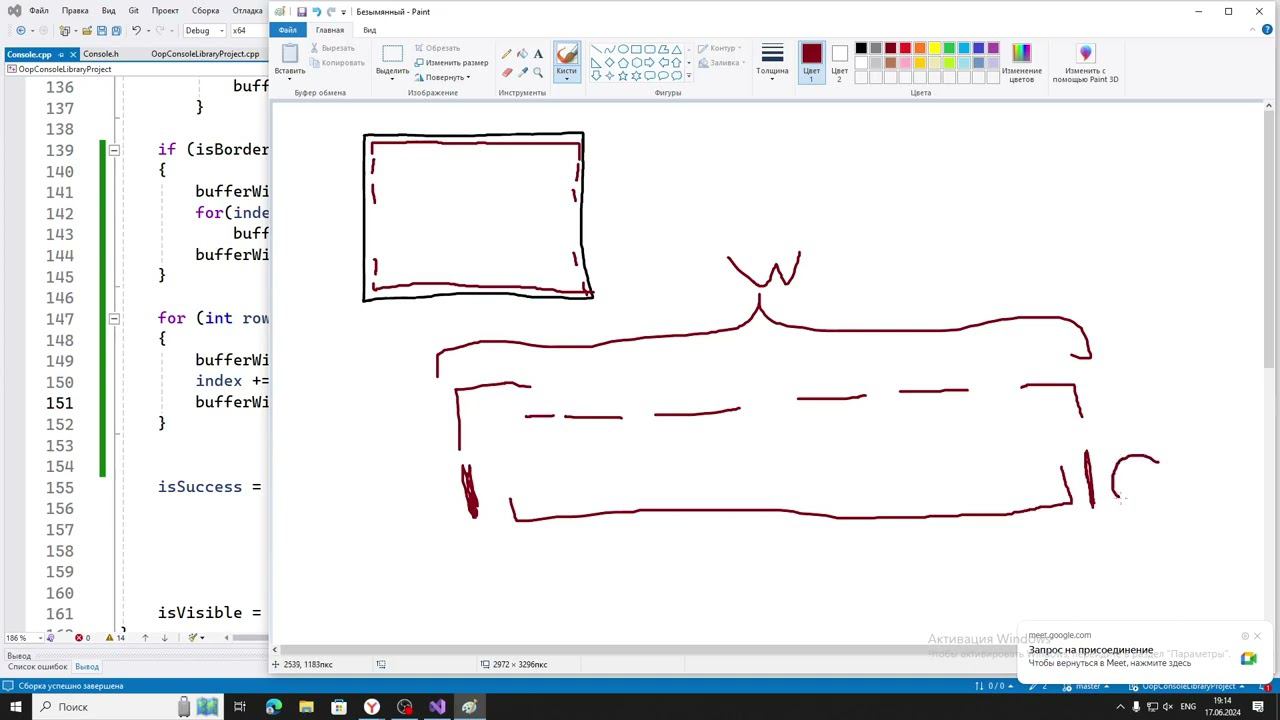This screenshot has width=1280, height=720.
Task: Collapse the if (isBorder block at line 139
Action: pyautogui.click(x=114, y=150)
